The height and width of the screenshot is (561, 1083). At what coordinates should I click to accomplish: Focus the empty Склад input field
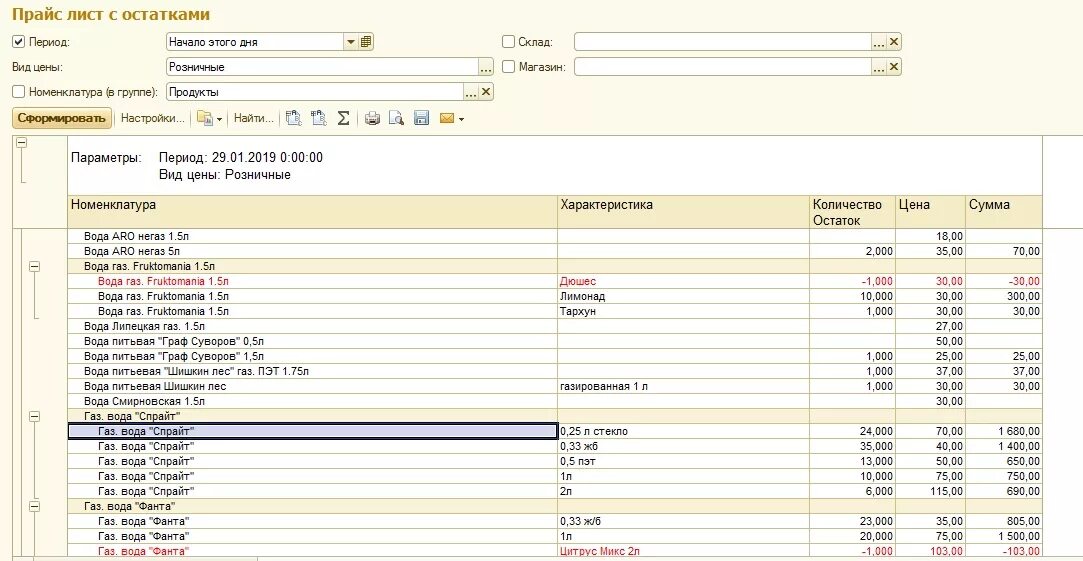(722, 42)
